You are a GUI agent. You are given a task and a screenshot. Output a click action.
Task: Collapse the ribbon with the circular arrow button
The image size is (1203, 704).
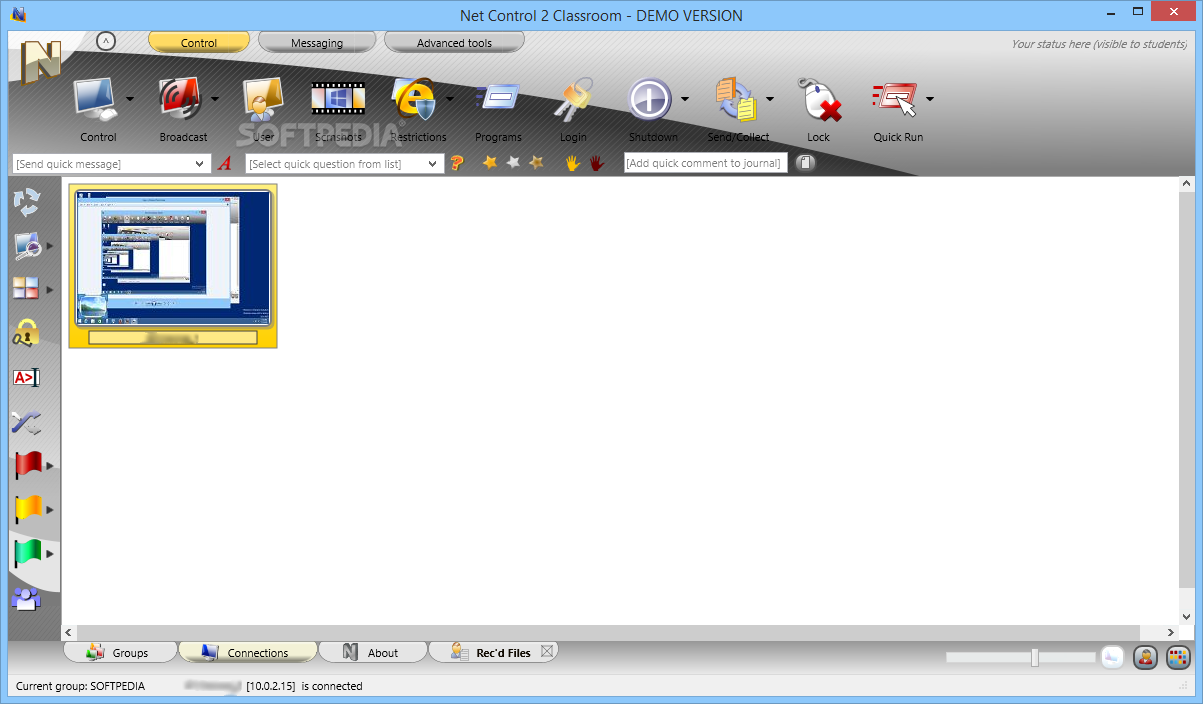pos(106,42)
